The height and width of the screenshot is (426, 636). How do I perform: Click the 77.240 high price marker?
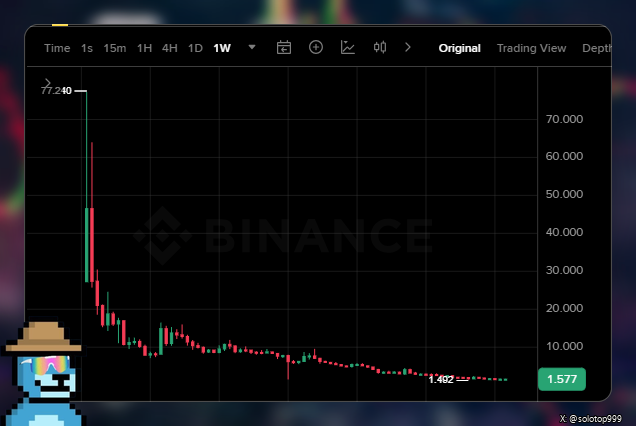pos(56,90)
